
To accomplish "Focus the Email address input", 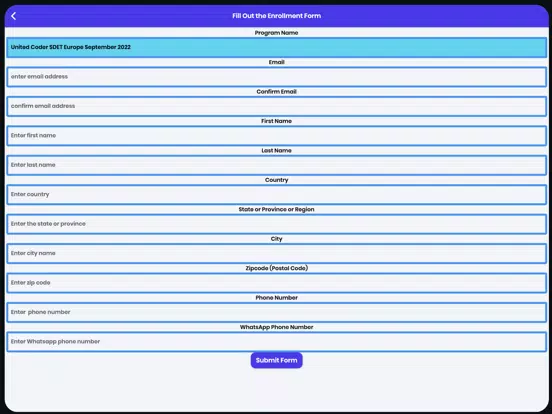I will tap(276, 77).
